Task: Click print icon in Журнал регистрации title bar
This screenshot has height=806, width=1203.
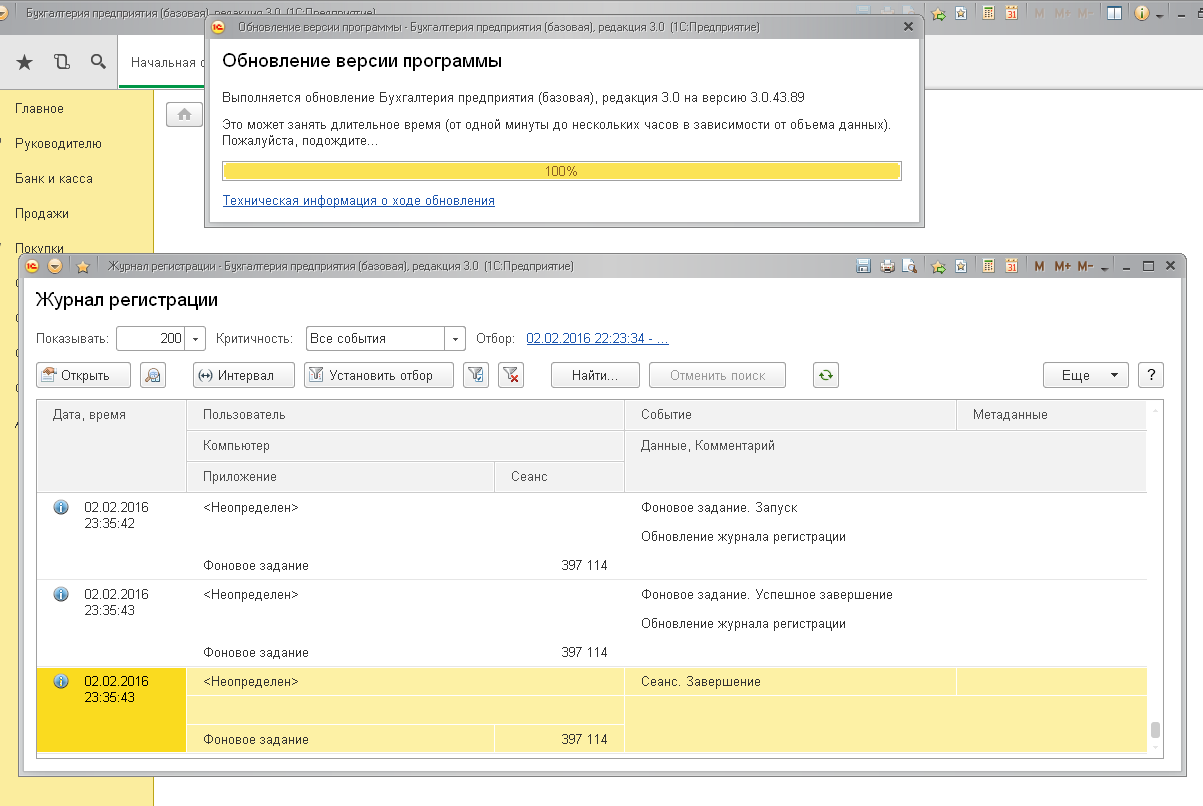Action: click(x=886, y=267)
